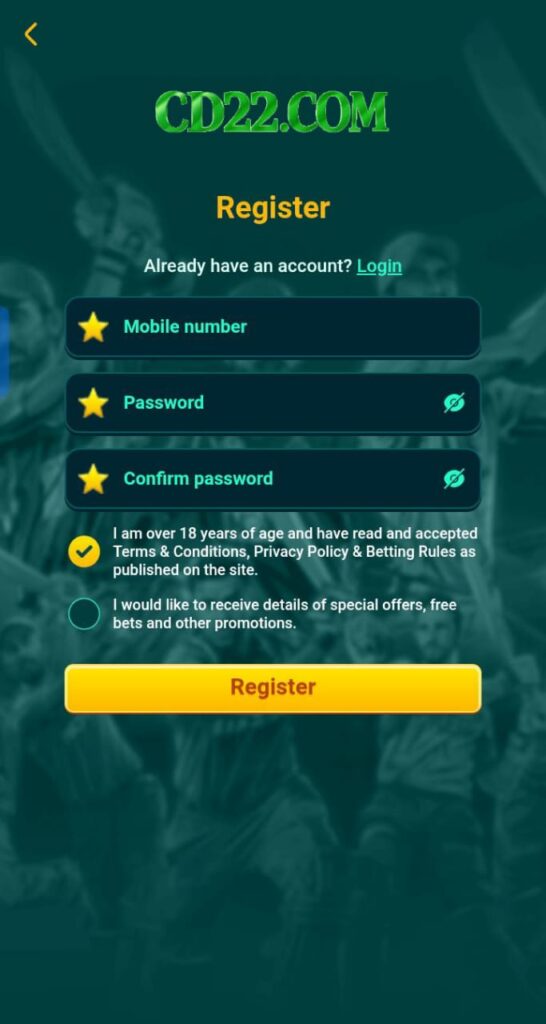
Task: Open the Login link
Action: click(379, 266)
